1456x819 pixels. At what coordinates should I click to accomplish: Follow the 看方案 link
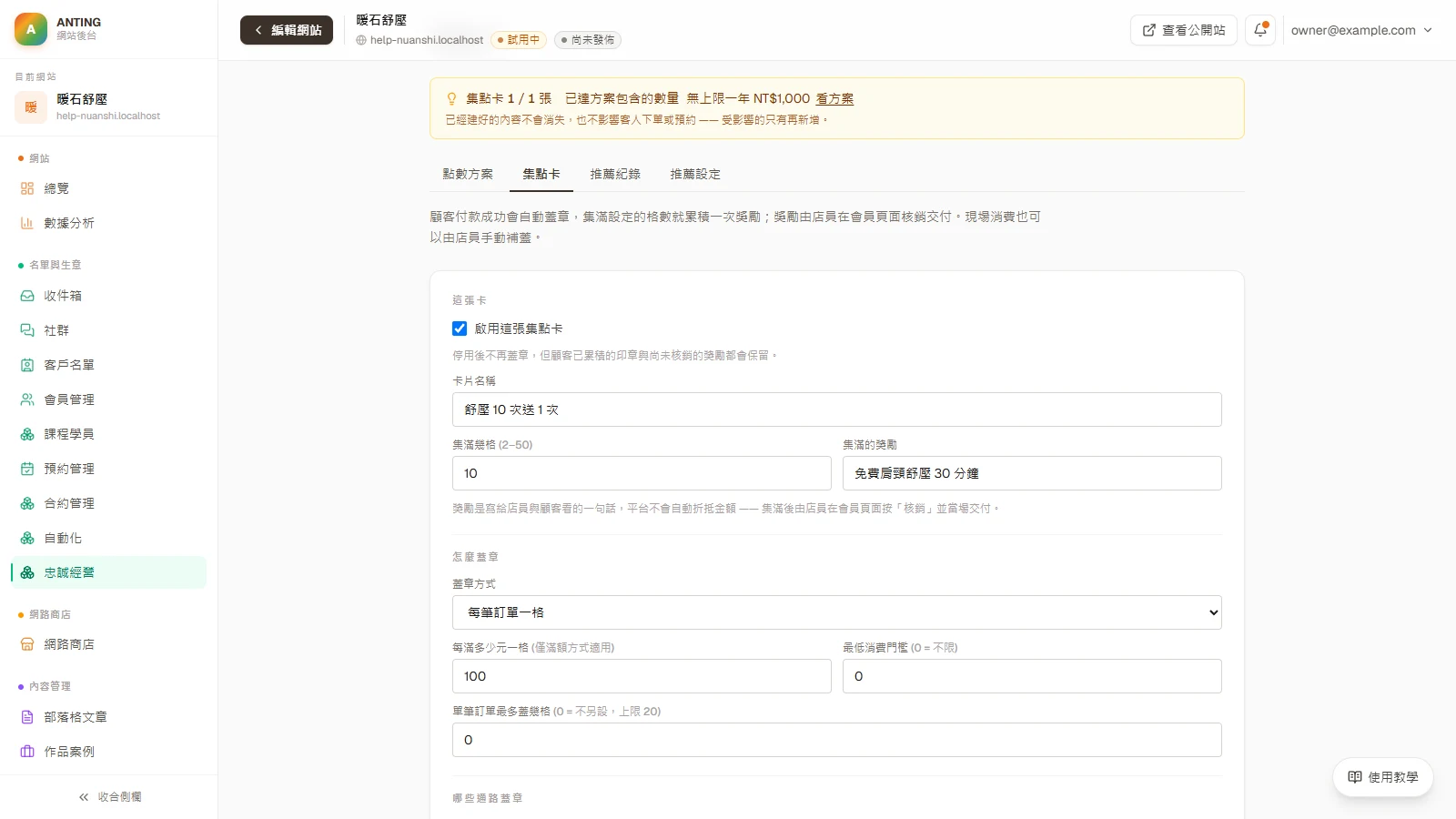pyautogui.click(x=834, y=98)
